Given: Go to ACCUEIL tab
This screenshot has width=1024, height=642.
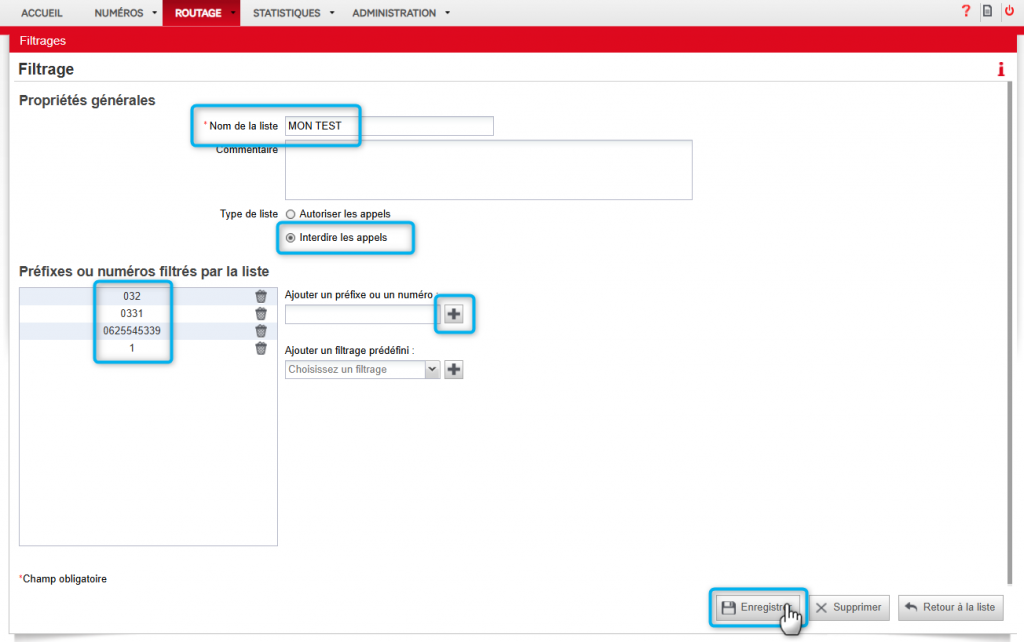Looking at the screenshot, I should click(42, 13).
